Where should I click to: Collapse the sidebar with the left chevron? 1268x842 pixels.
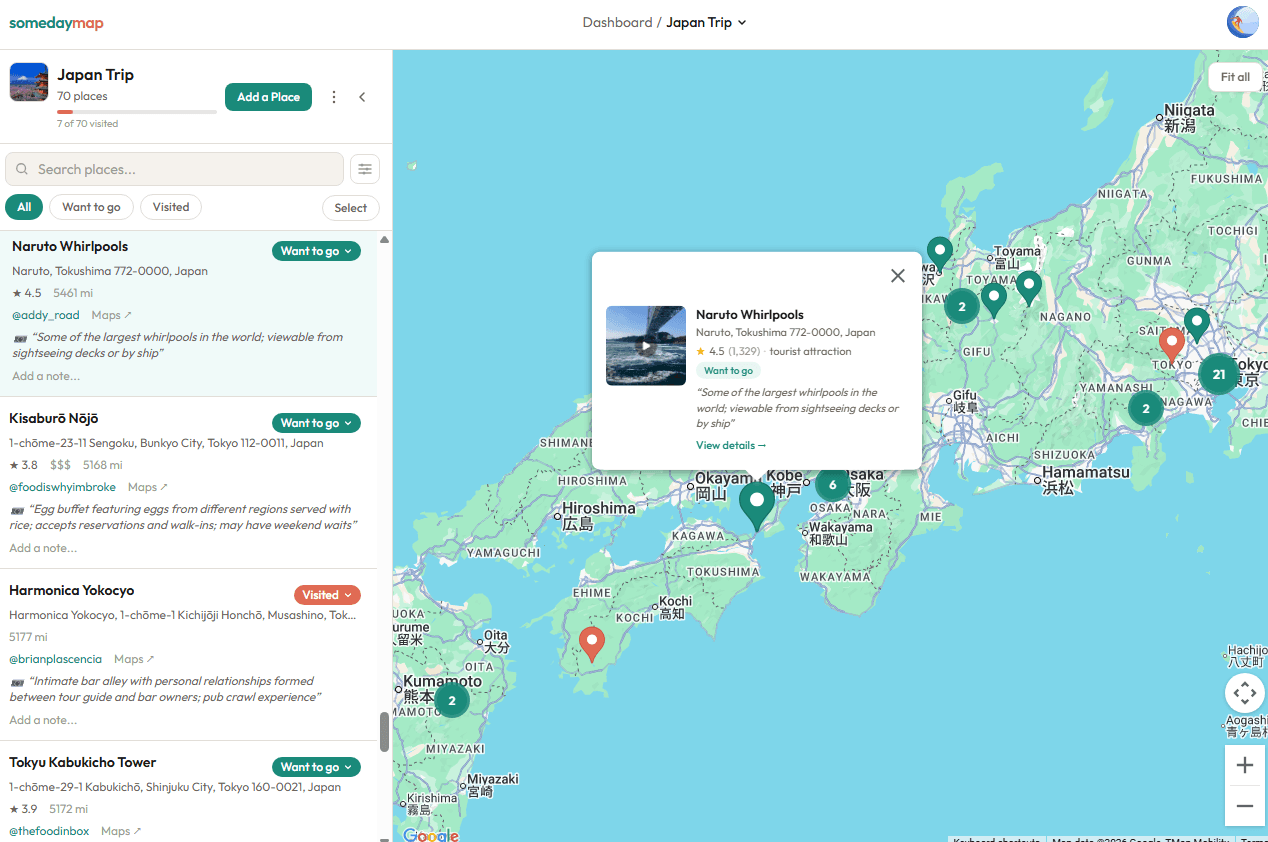[x=362, y=97]
